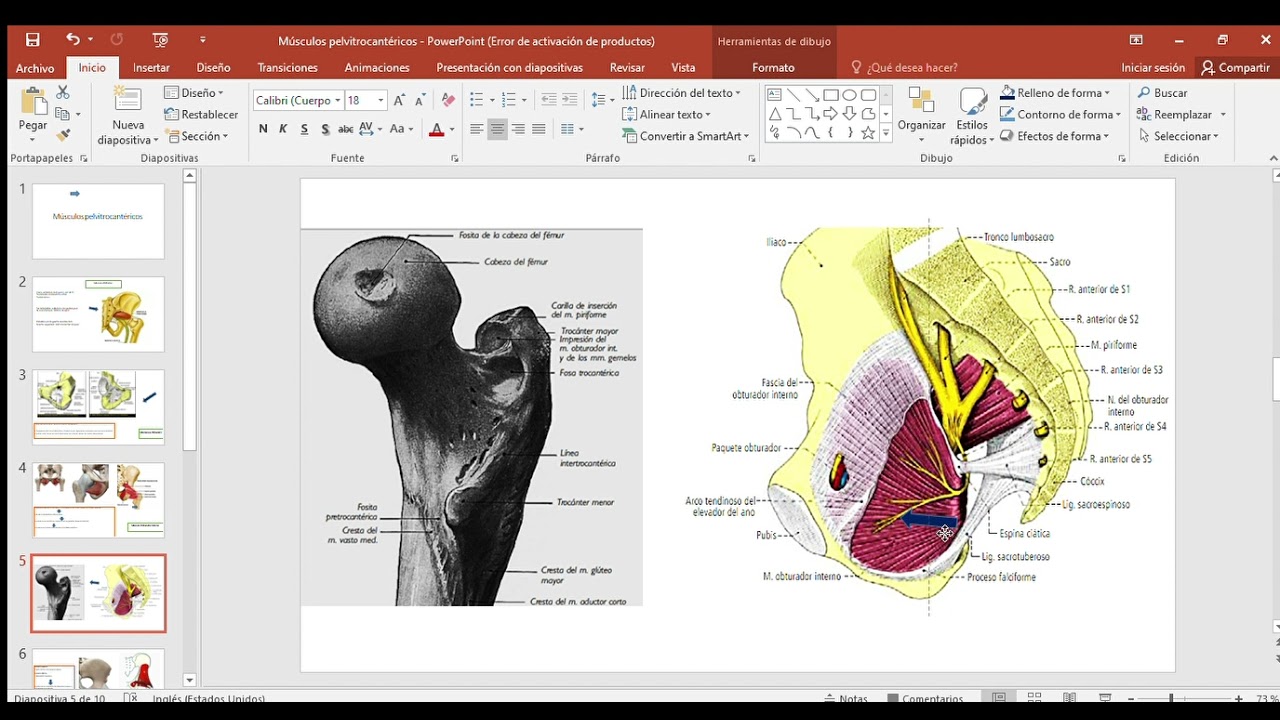Image resolution: width=1280 pixels, height=720 pixels.
Task: Expand the Seleccionar dropdown
Action: [1179, 136]
